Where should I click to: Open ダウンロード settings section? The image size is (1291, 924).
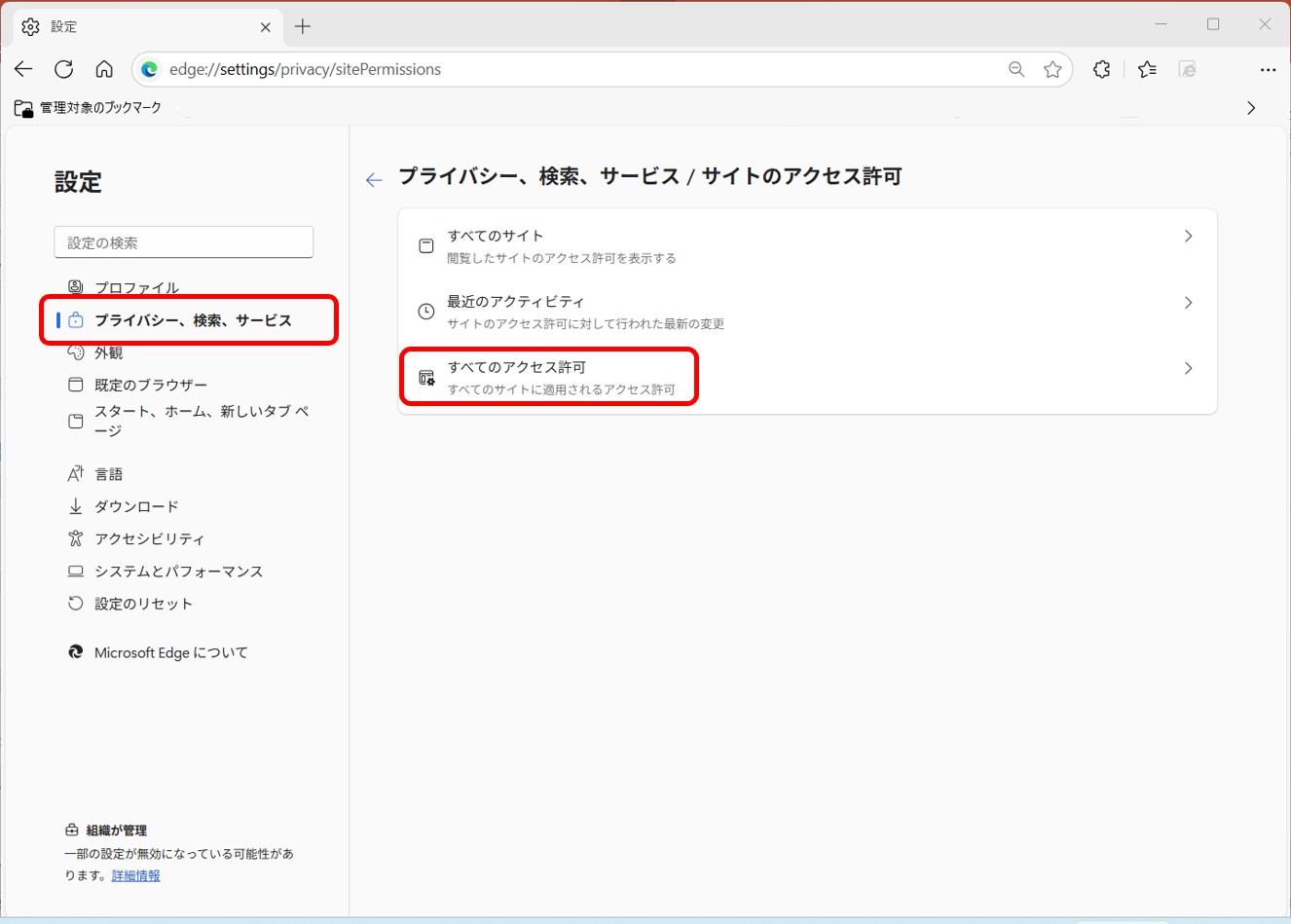tap(136, 506)
